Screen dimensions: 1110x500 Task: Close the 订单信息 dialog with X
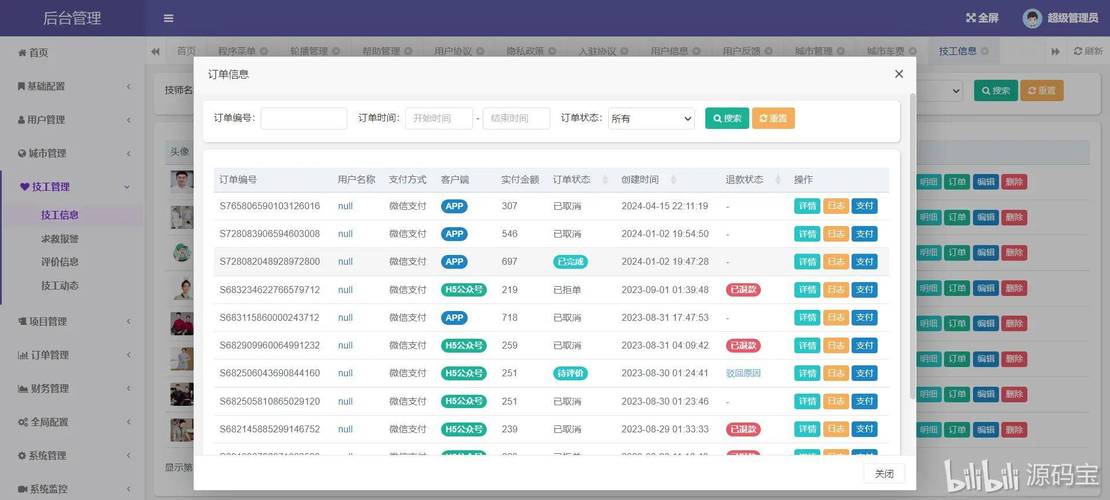click(x=899, y=74)
